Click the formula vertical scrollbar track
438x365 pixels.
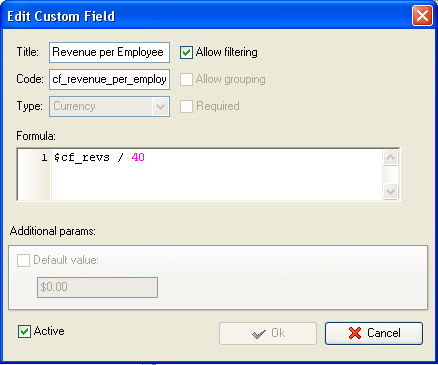coord(390,174)
